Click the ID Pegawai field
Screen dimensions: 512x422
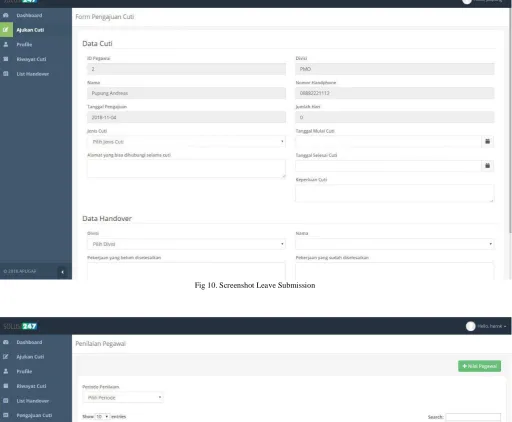186,69
